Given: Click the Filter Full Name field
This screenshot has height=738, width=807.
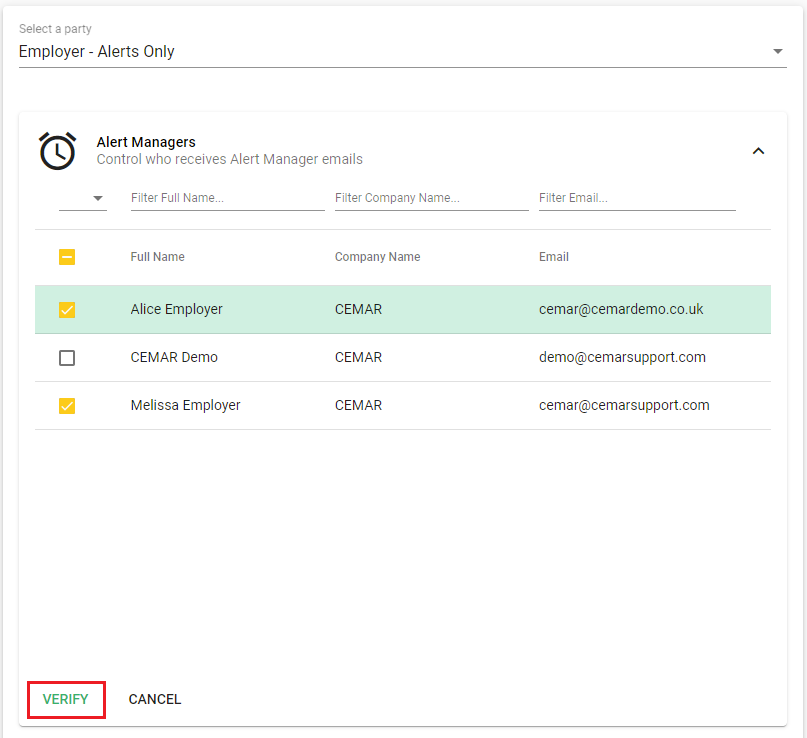Looking at the screenshot, I should tap(227, 198).
